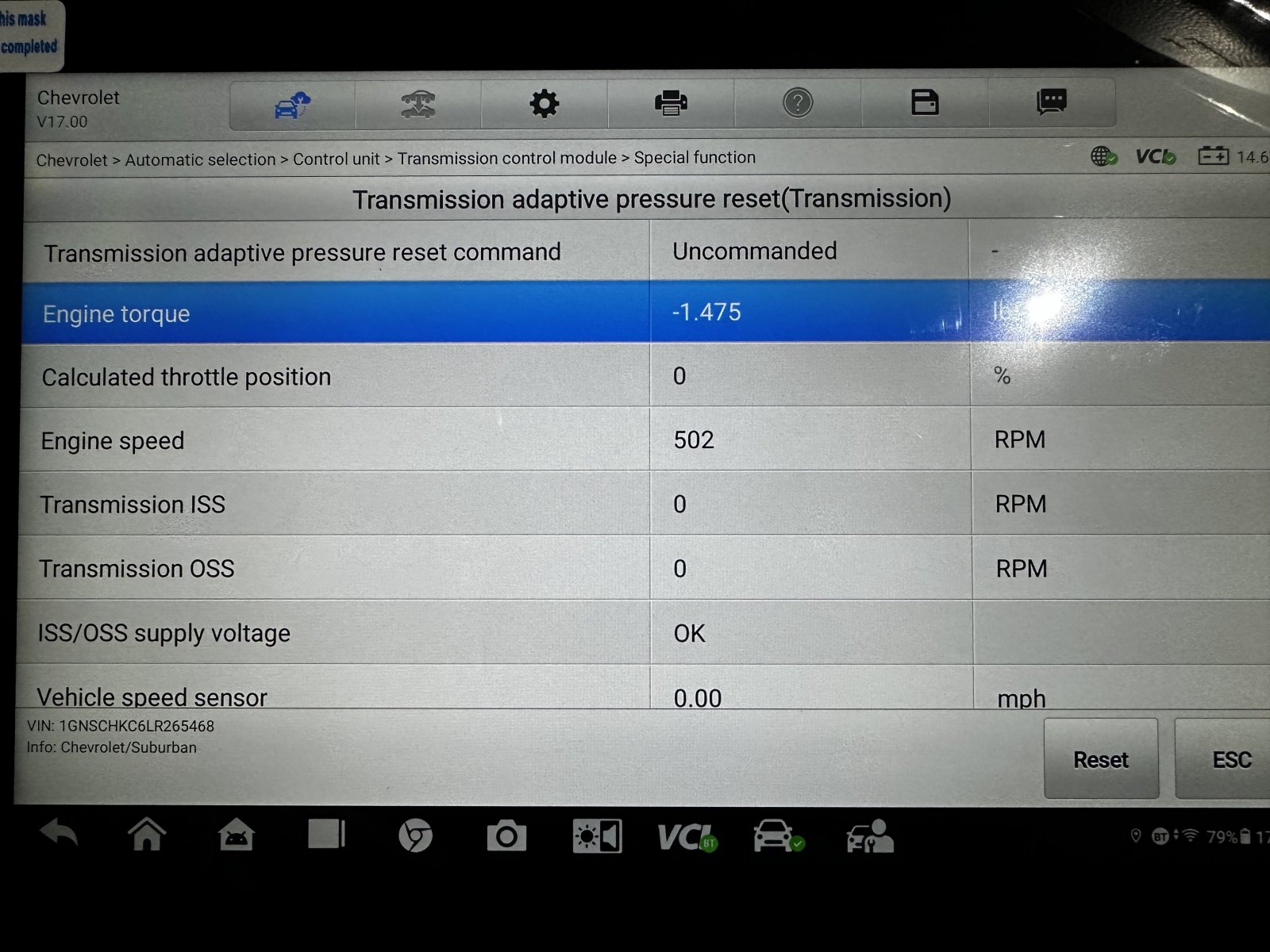Select the Engine speed row
The height and width of the screenshot is (952, 1270).
point(644,440)
